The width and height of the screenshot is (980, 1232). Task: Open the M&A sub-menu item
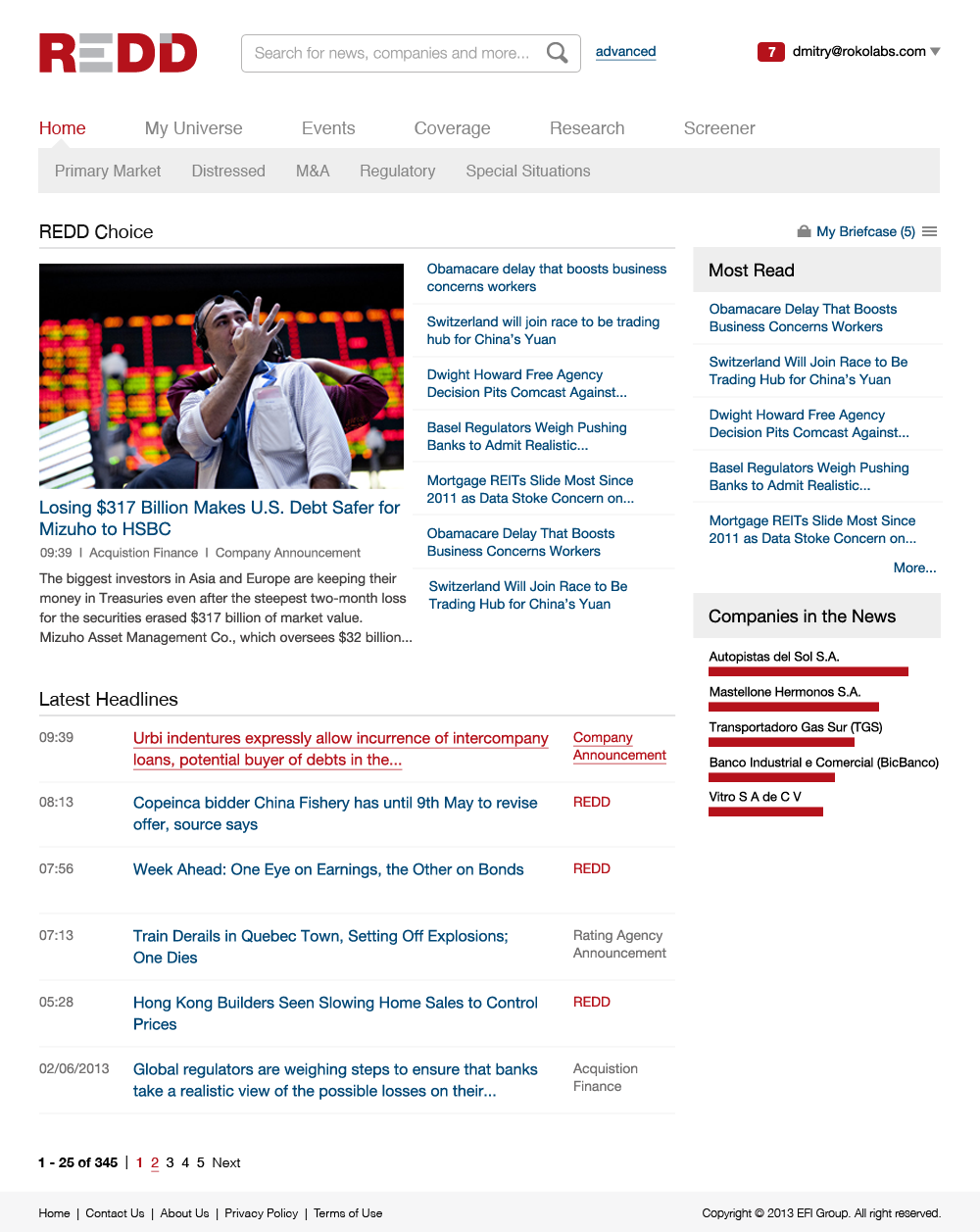coord(313,171)
